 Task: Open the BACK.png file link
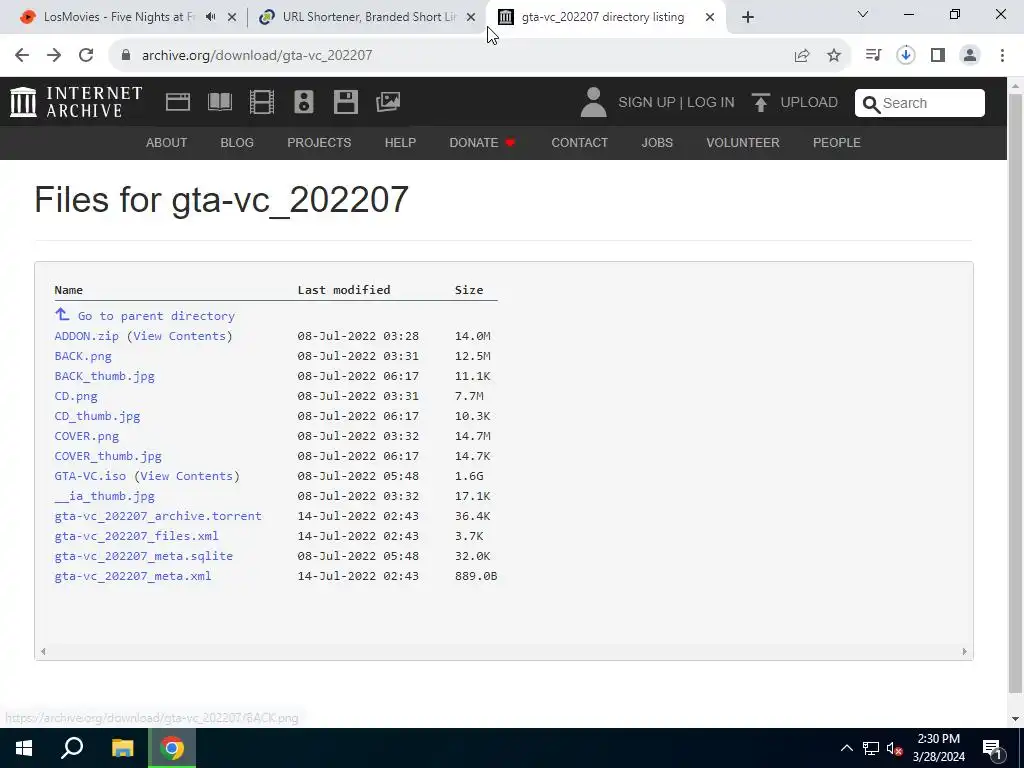[83, 356]
